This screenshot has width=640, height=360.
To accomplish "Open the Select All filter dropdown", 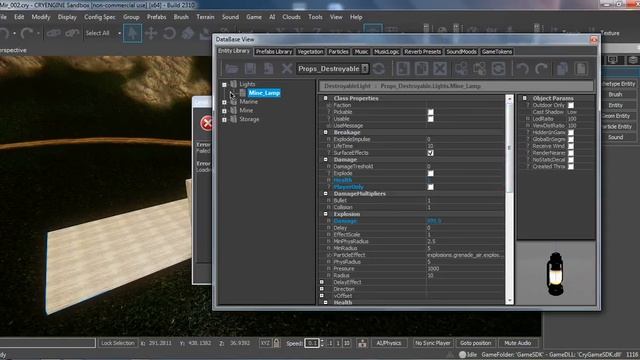I will [x=120, y=33].
